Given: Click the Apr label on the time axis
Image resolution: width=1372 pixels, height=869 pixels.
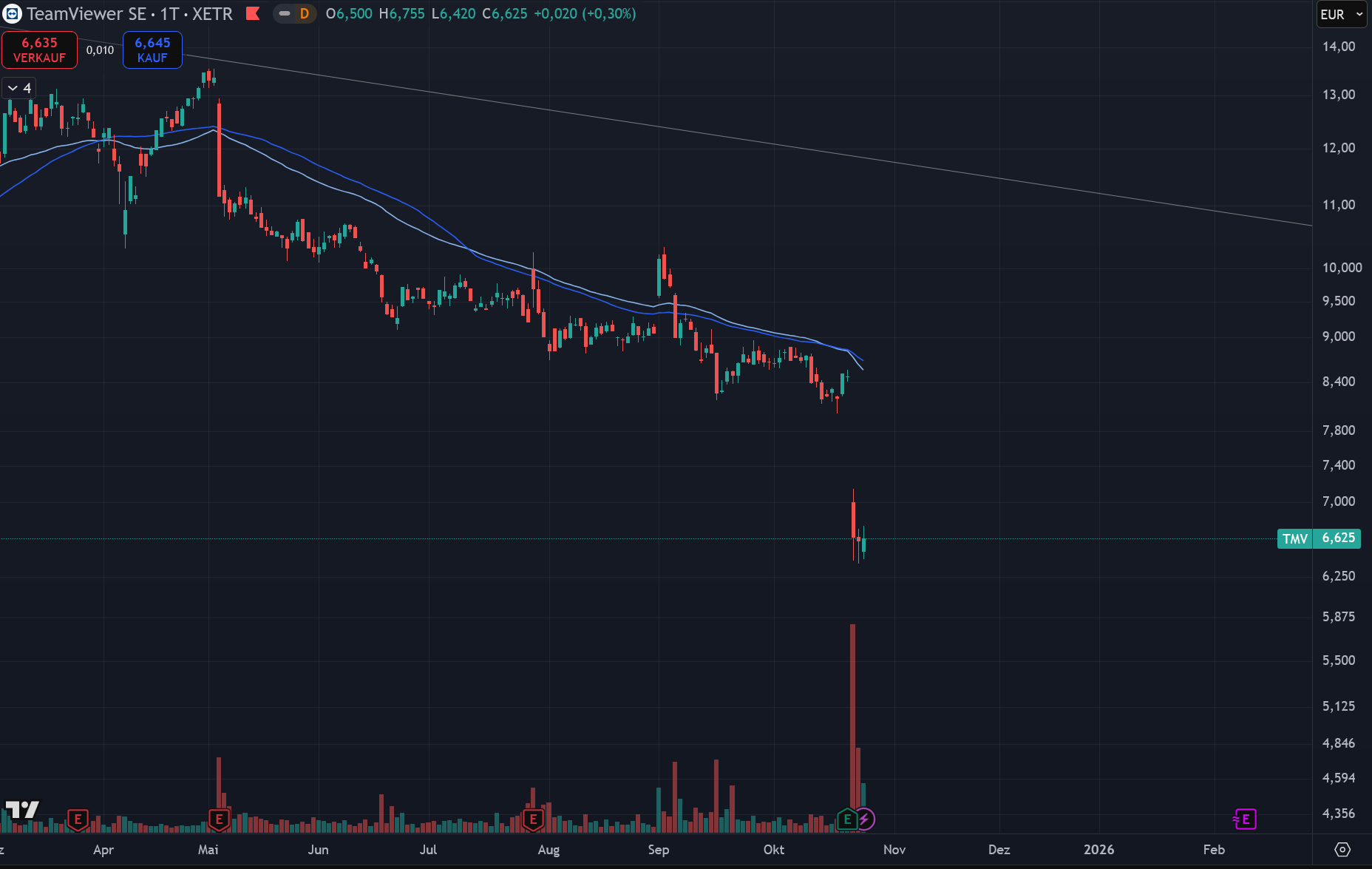Looking at the screenshot, I should click(103, 850).
